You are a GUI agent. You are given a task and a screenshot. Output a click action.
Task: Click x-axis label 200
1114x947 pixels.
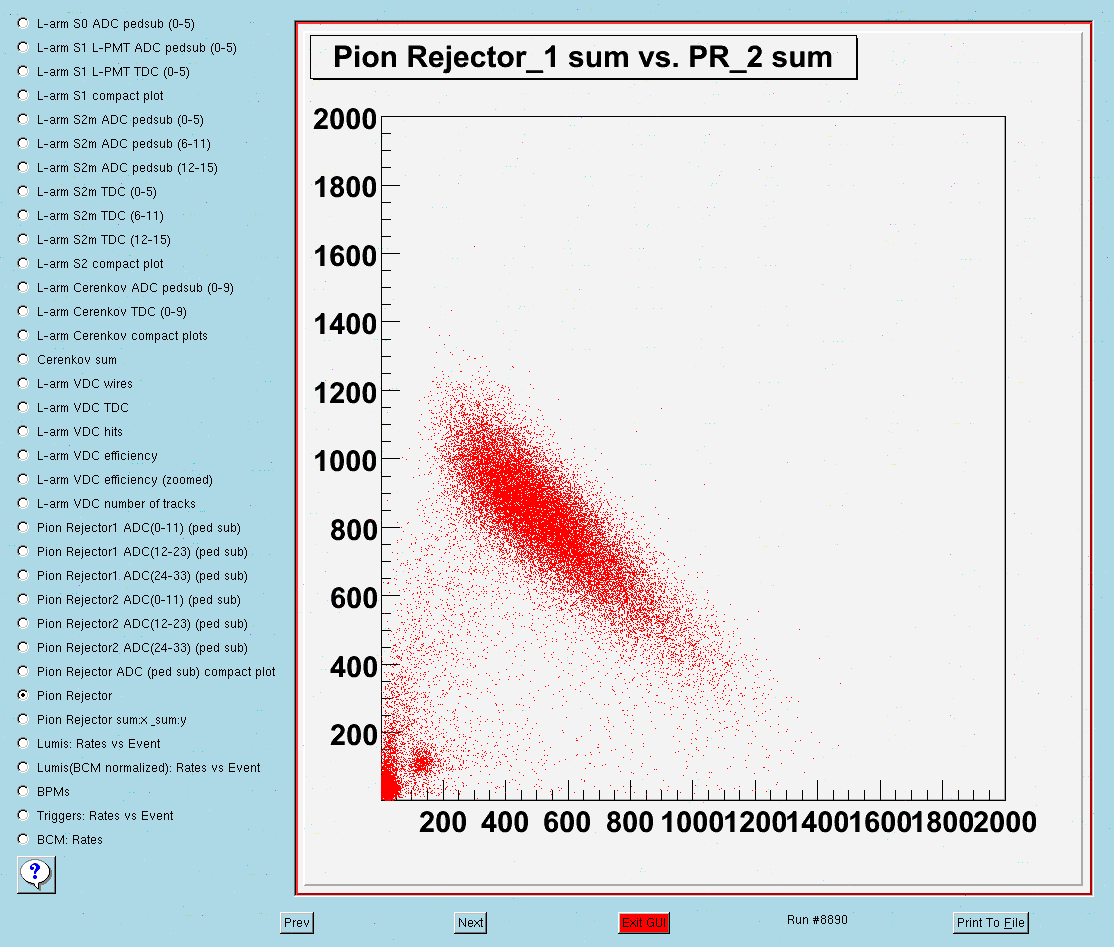tap(443, 822)
